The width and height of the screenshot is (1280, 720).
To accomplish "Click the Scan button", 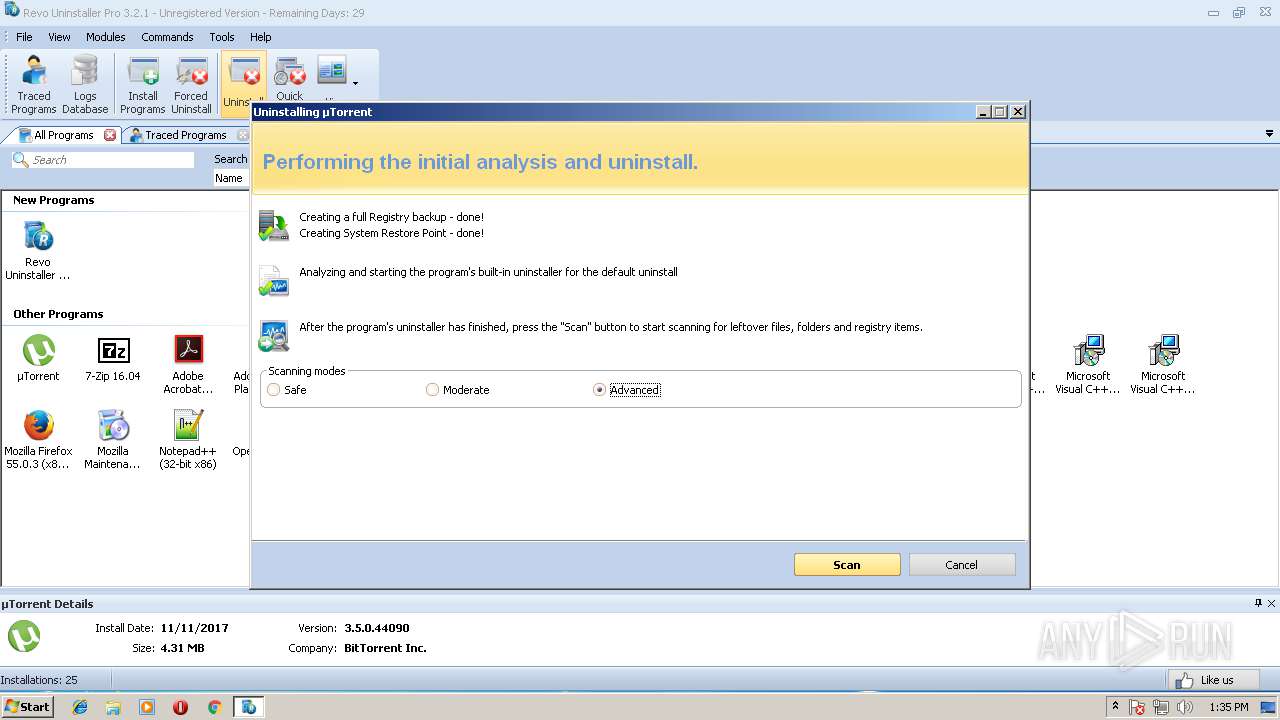I will [847, 565].
